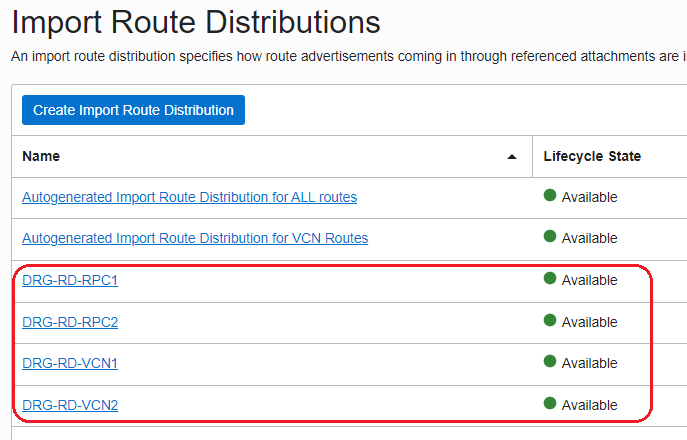
Task: Open the DRG-RD-RPC1 route distribution
Action: (70, 280)
